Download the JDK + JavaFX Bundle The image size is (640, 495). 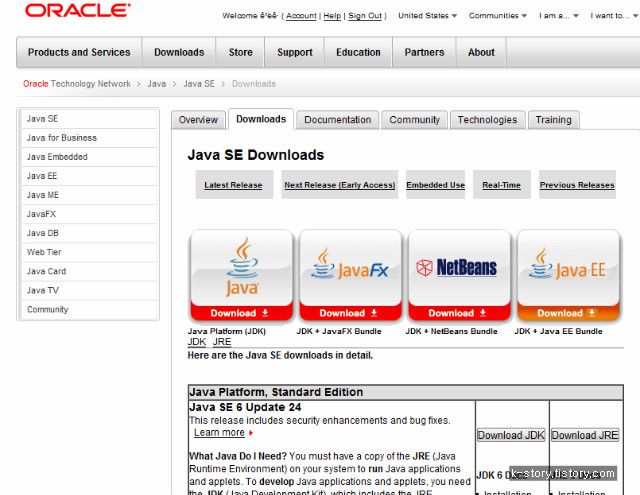pyautogui.click(x=350, y=313)
